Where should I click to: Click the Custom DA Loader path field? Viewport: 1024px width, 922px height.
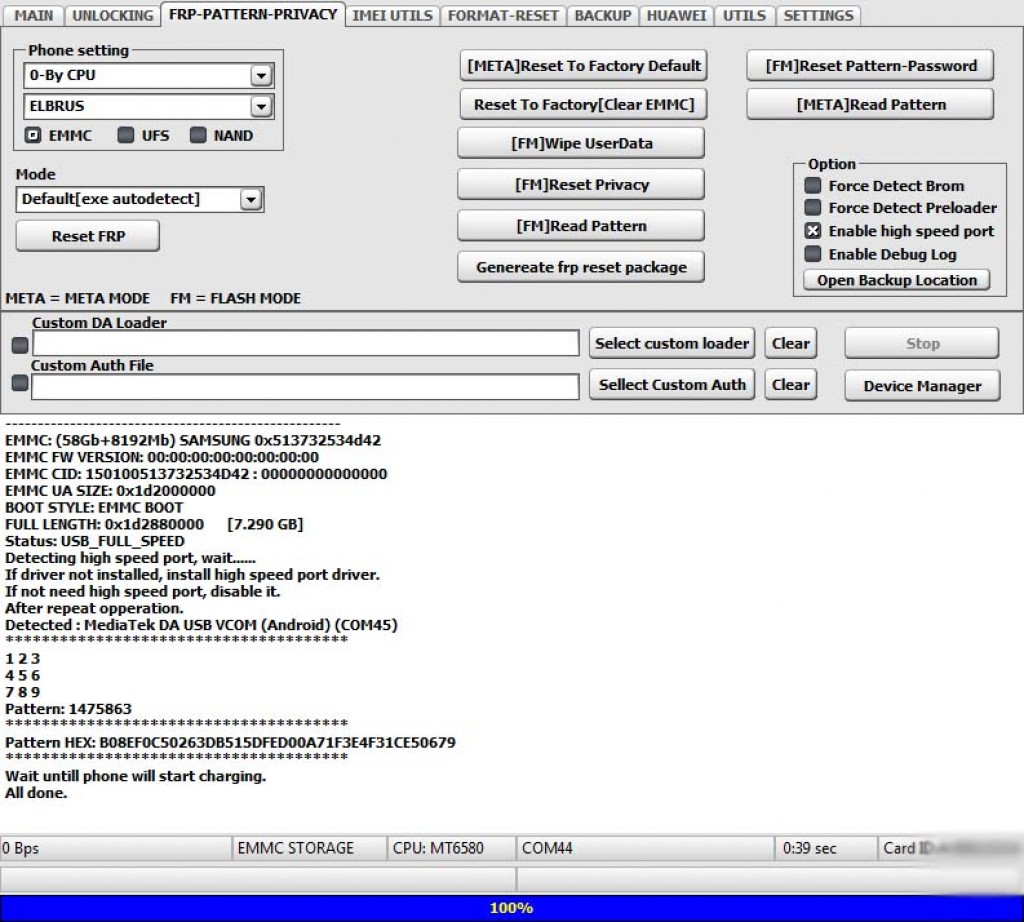click(305, 344)
